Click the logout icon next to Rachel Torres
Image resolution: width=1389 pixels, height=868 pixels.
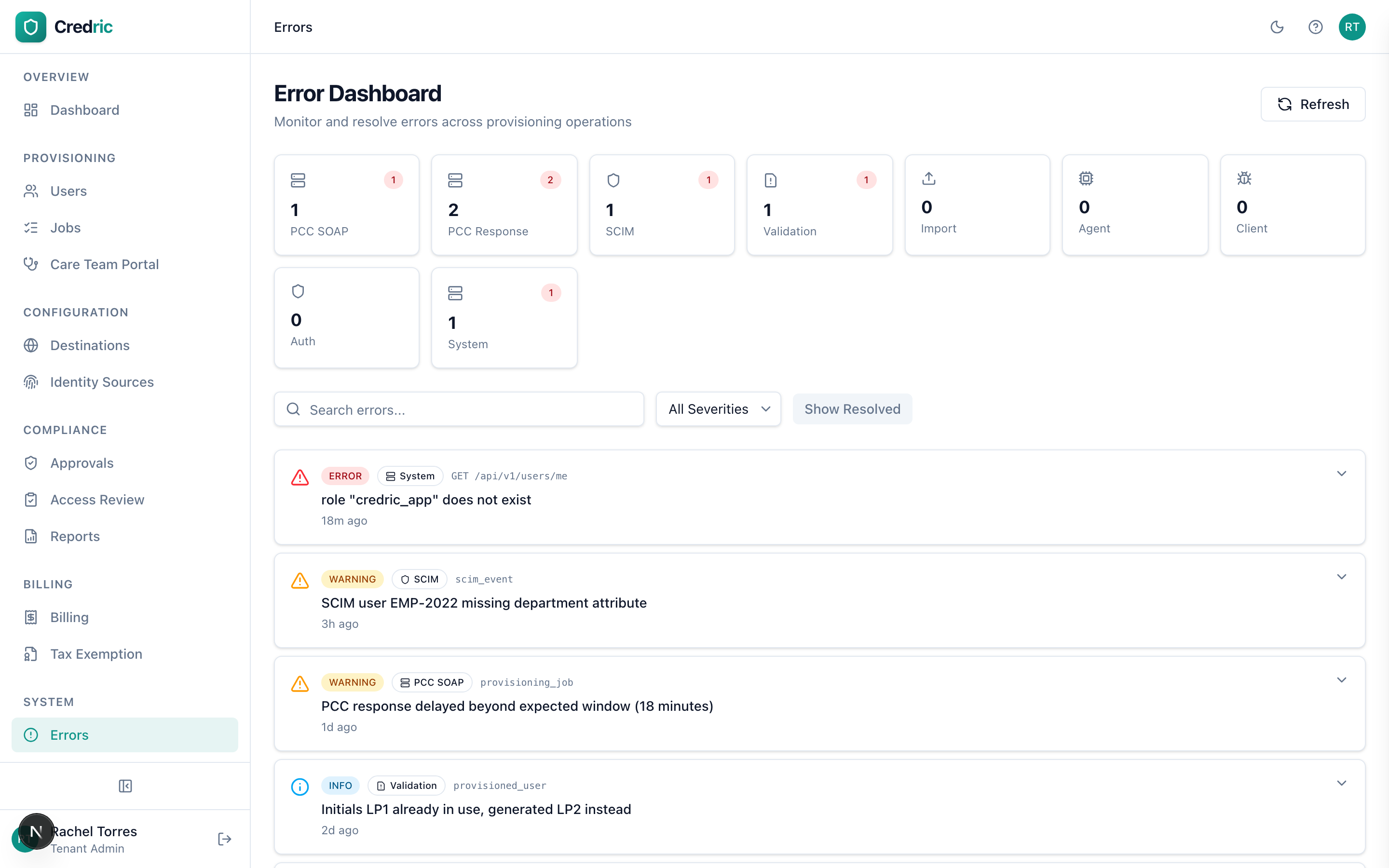[x=224, y=839]
